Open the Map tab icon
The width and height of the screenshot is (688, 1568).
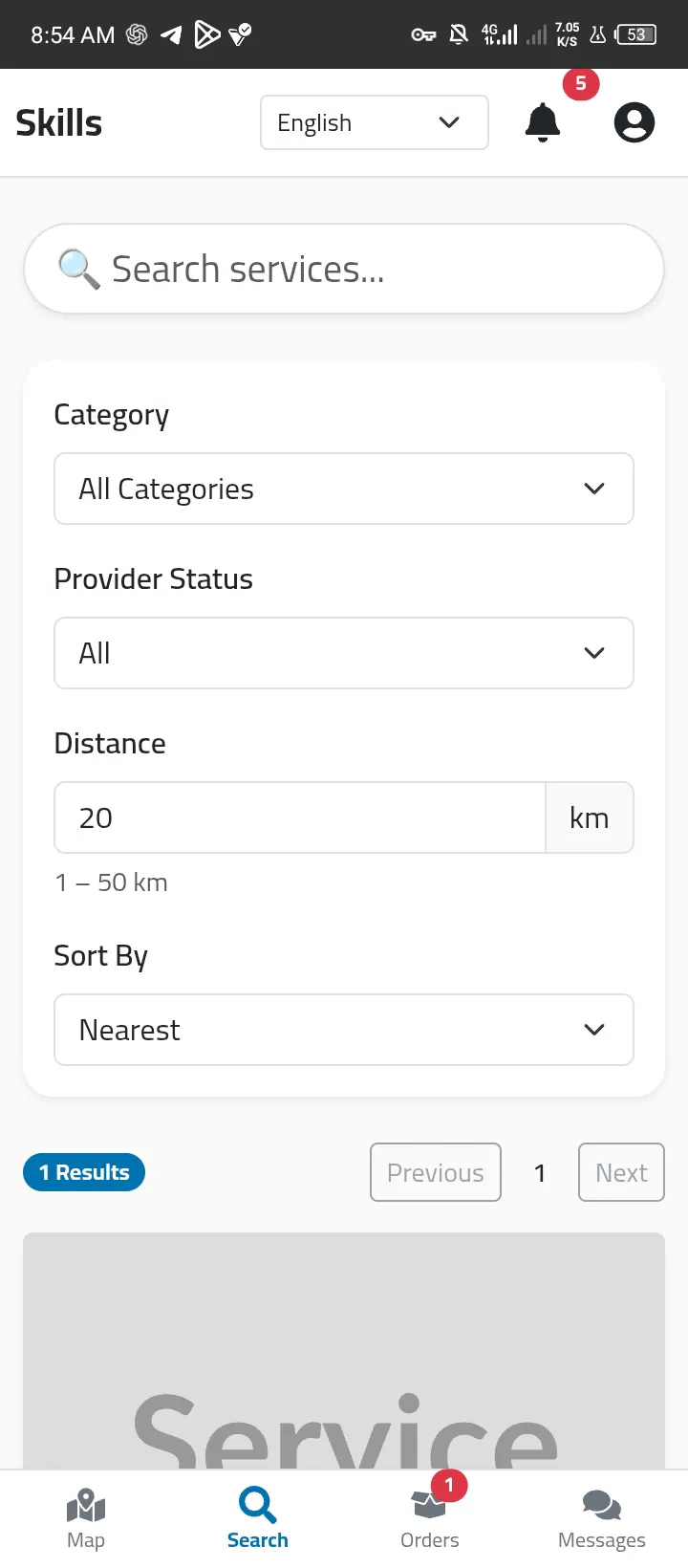point(86,1506)
